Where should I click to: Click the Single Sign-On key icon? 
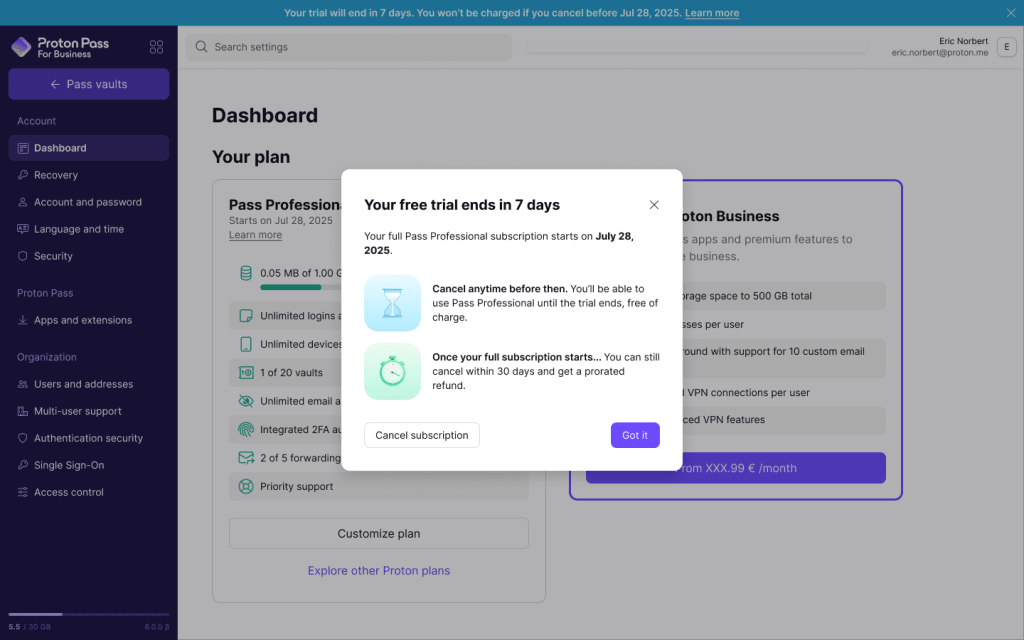[23, 464]
